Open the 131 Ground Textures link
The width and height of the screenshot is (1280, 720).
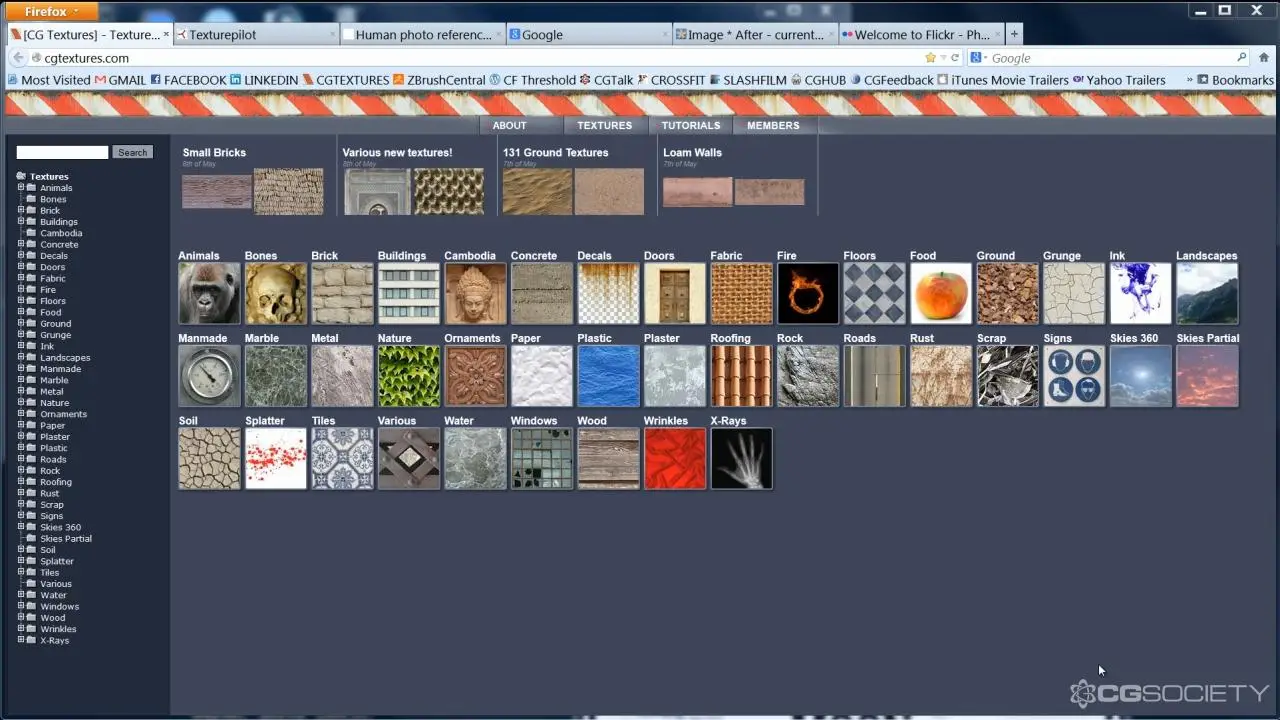[555, 153]
